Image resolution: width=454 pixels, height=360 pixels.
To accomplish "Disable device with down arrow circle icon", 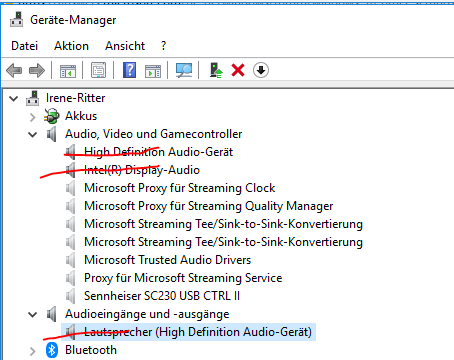I will tap(261, 70).
